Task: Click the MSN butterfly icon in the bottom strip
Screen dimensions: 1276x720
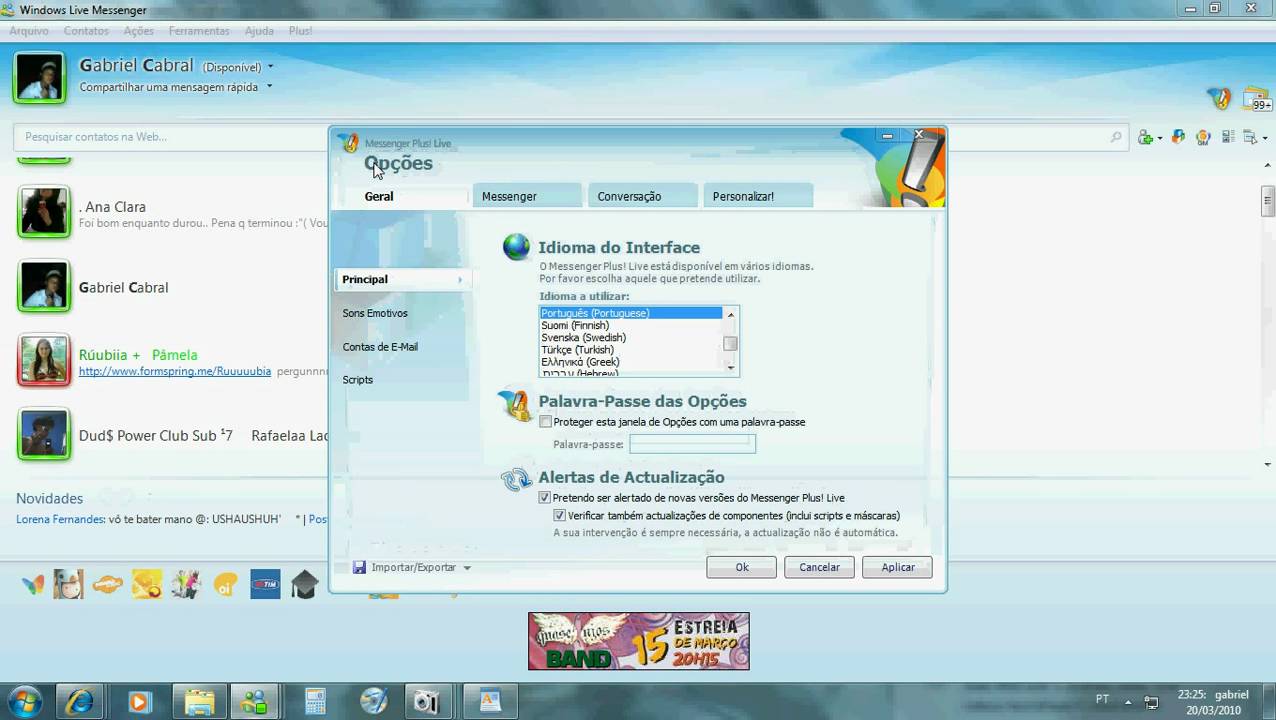Action: coord(33,584)
